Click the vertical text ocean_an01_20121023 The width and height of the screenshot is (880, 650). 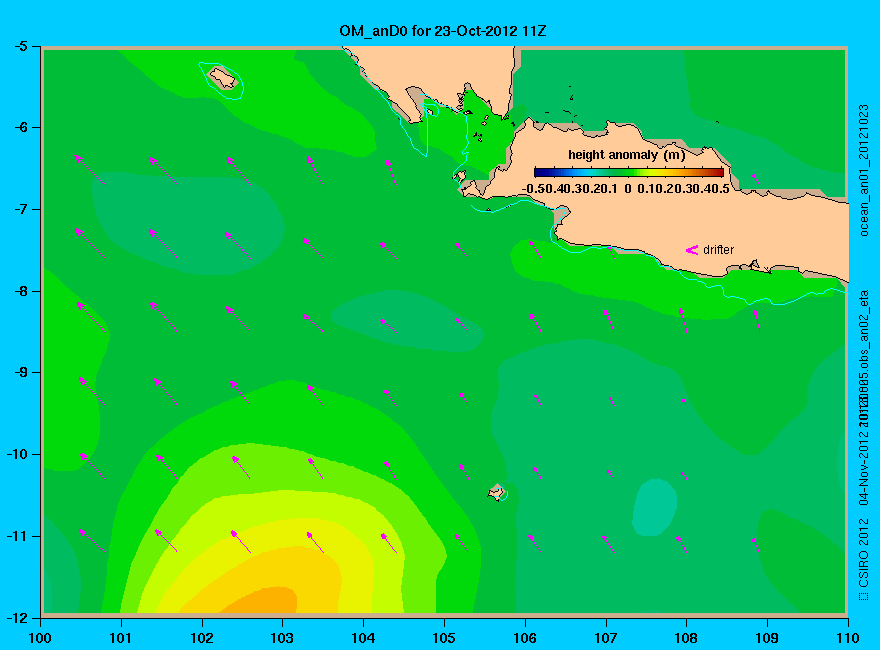pos(864,170)
